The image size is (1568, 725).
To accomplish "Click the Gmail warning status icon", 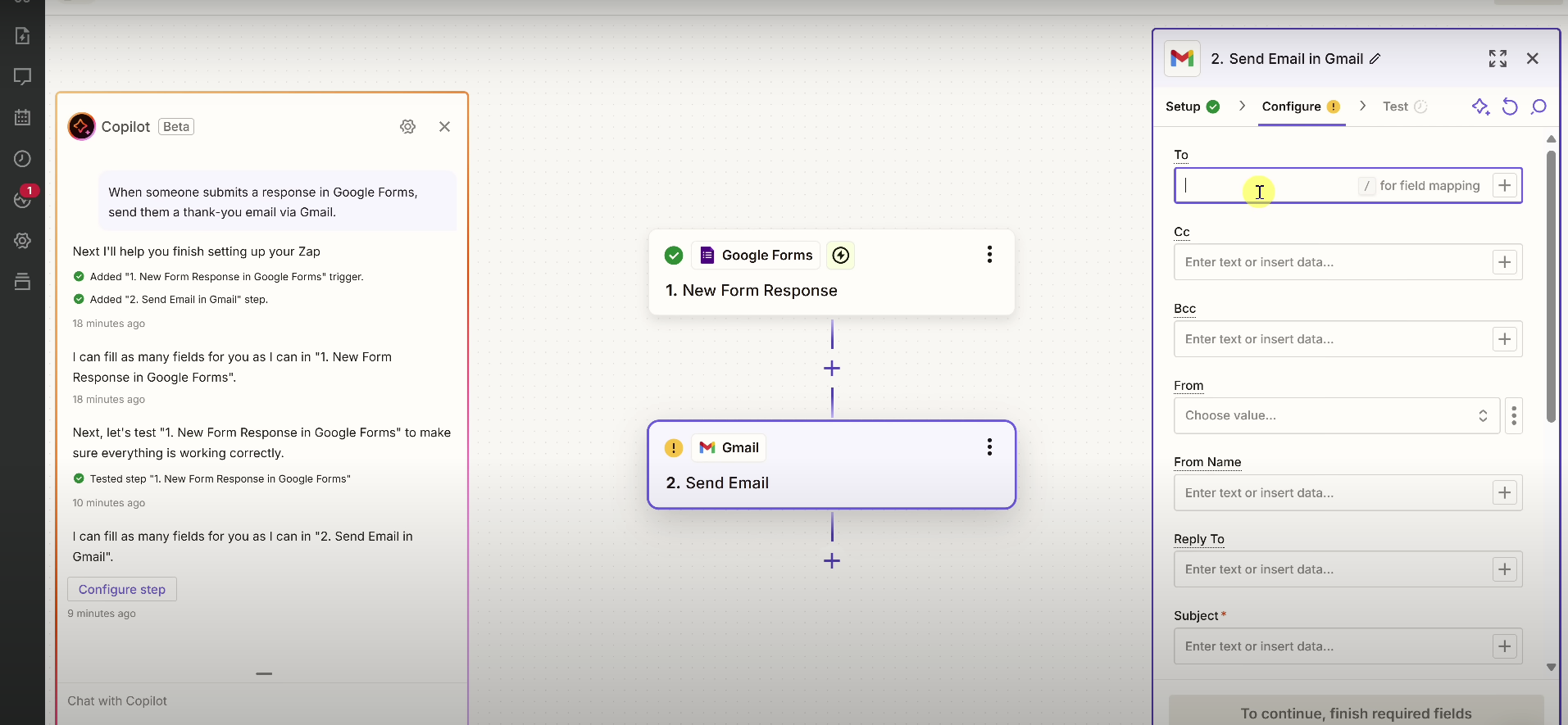I will [674, 447].
